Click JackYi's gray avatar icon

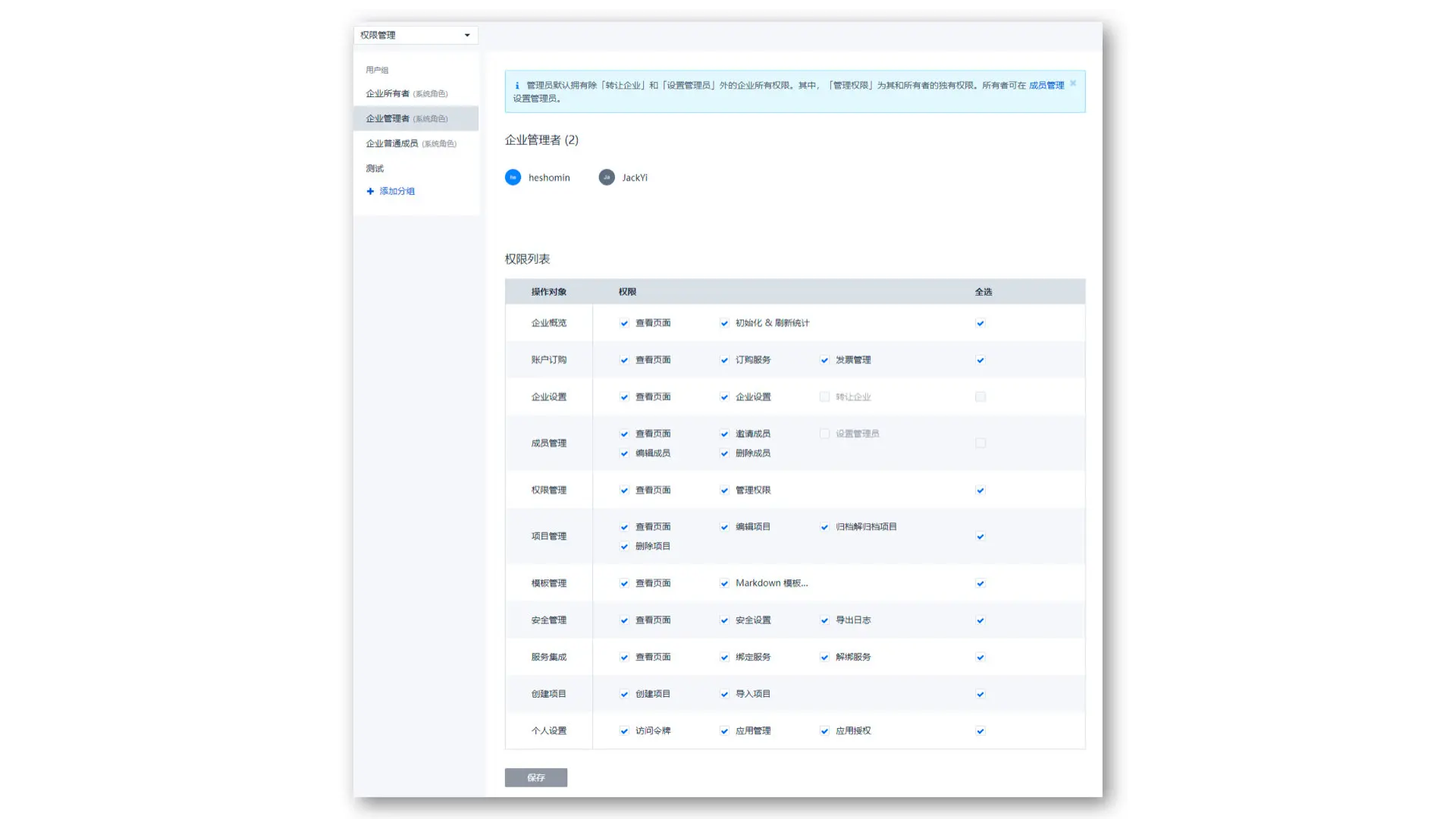[607, 177]
